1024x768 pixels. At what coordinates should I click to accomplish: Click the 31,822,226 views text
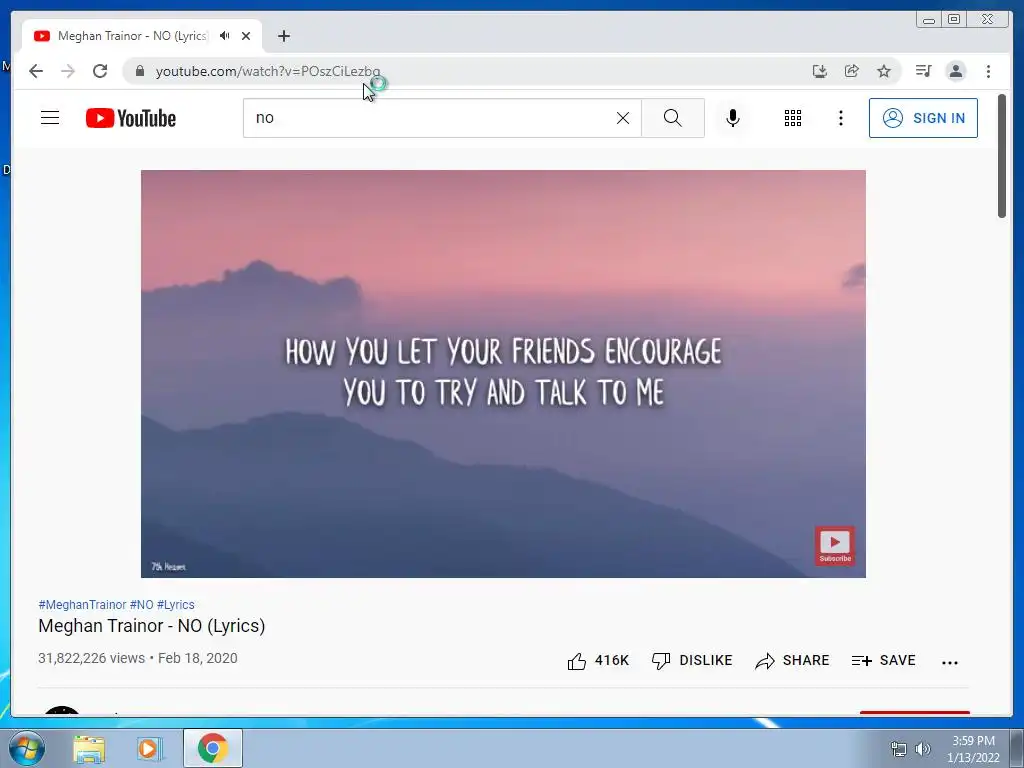click(91, 658)
